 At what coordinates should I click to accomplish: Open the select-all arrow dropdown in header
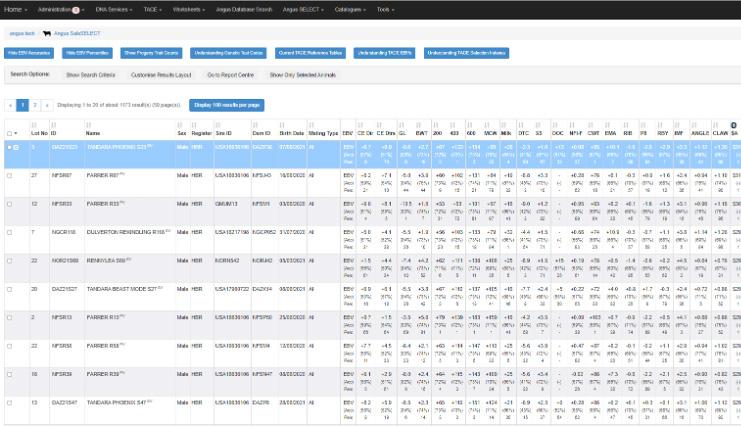(16, 134)
